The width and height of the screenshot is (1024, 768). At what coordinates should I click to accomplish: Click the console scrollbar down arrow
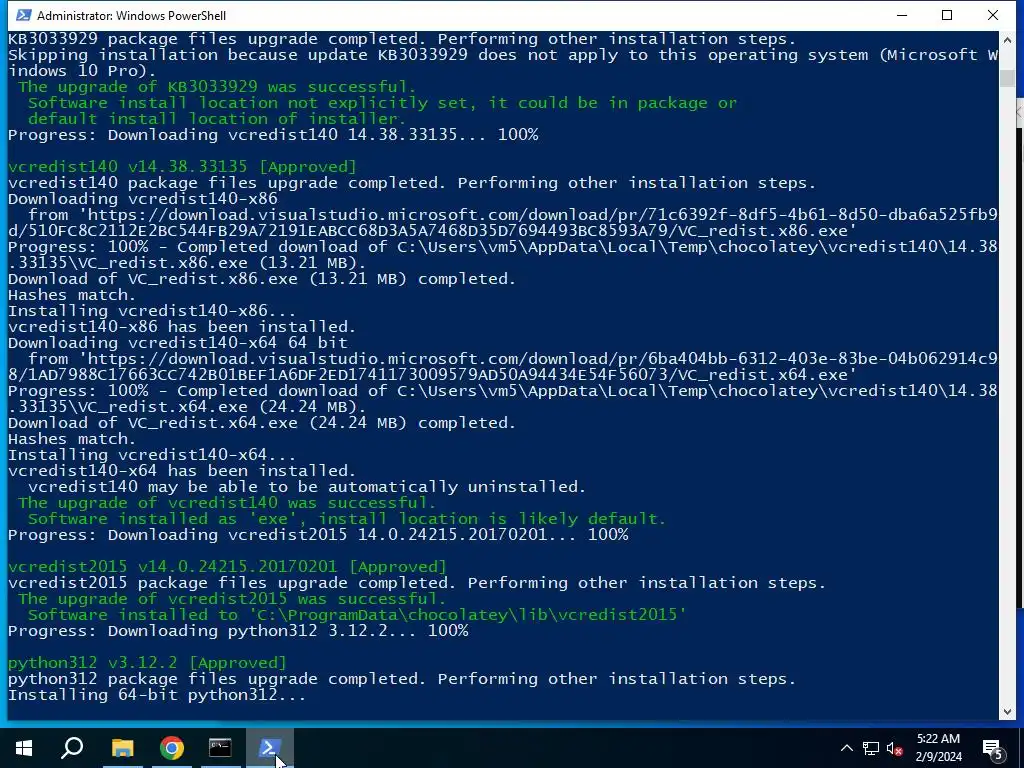pyautogui.click(x=1006, y=712)
